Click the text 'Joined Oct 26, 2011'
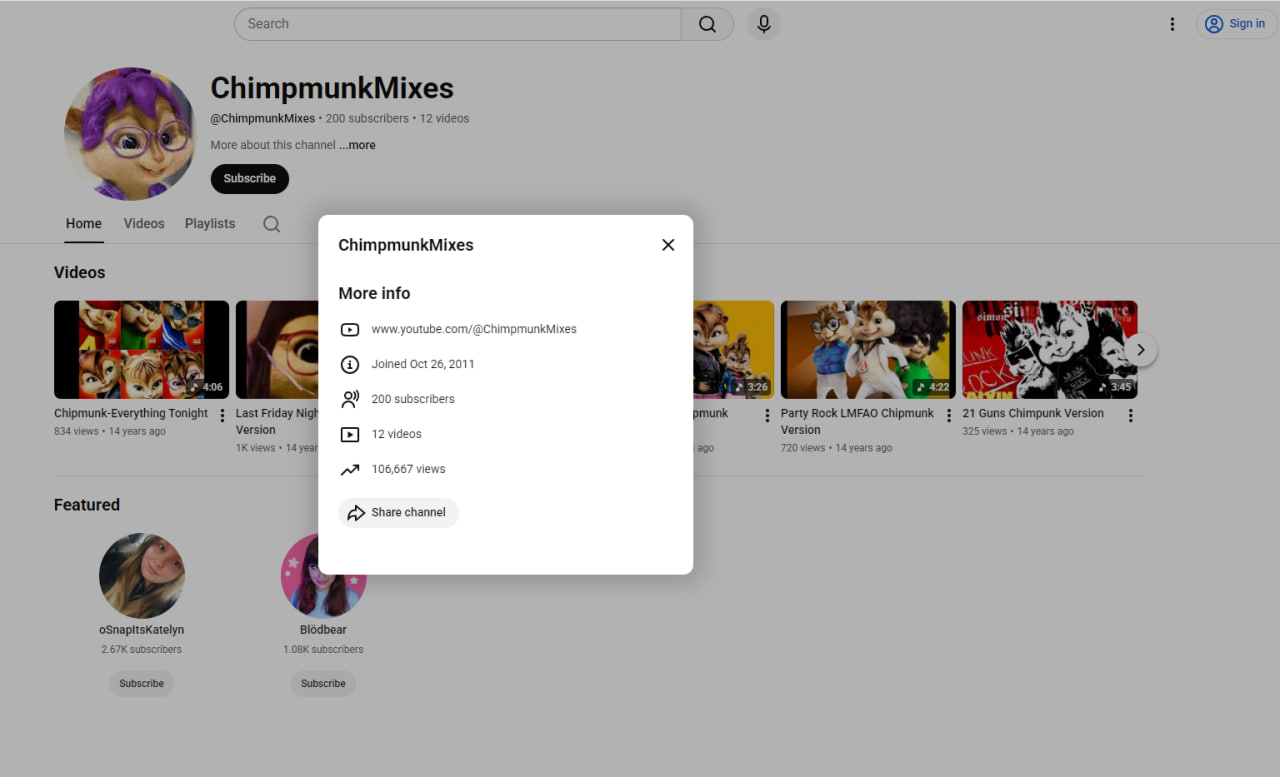 pos(423,364)
